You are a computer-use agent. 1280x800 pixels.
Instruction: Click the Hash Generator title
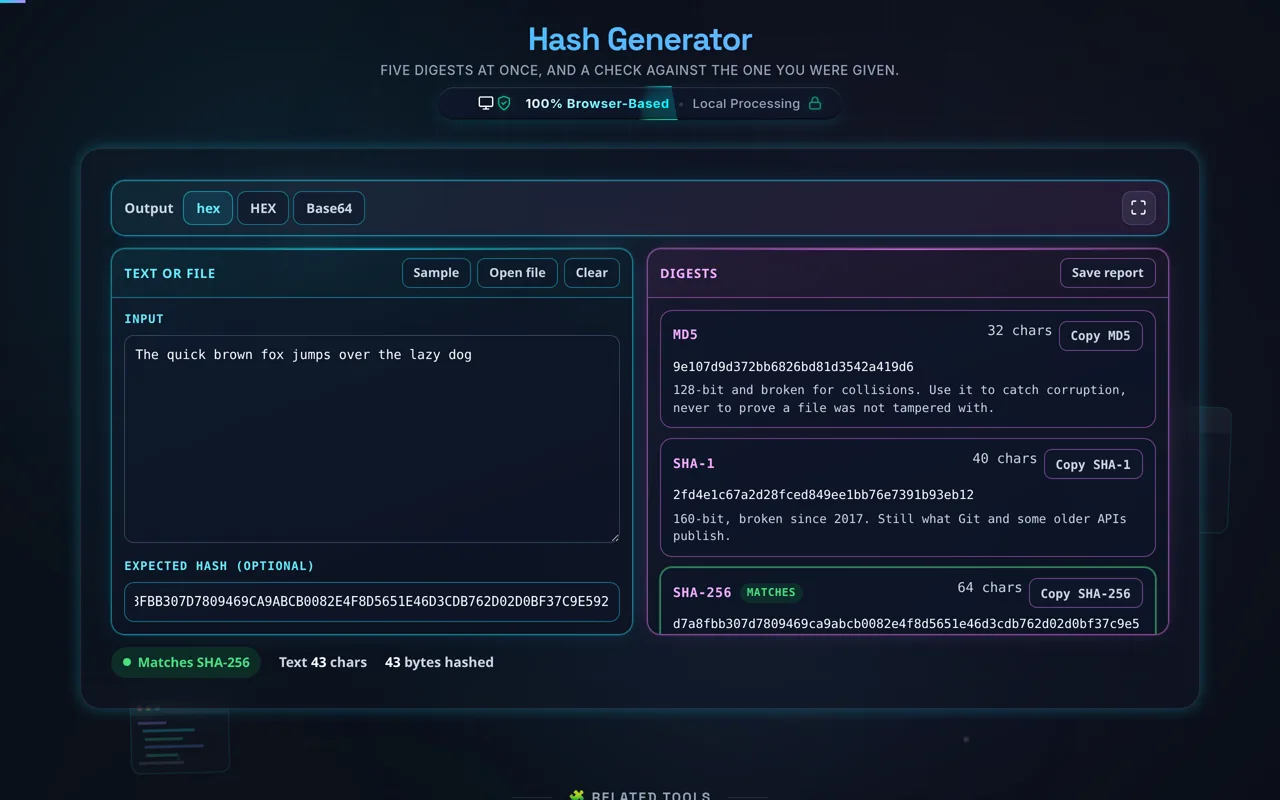tap(640, 39)
